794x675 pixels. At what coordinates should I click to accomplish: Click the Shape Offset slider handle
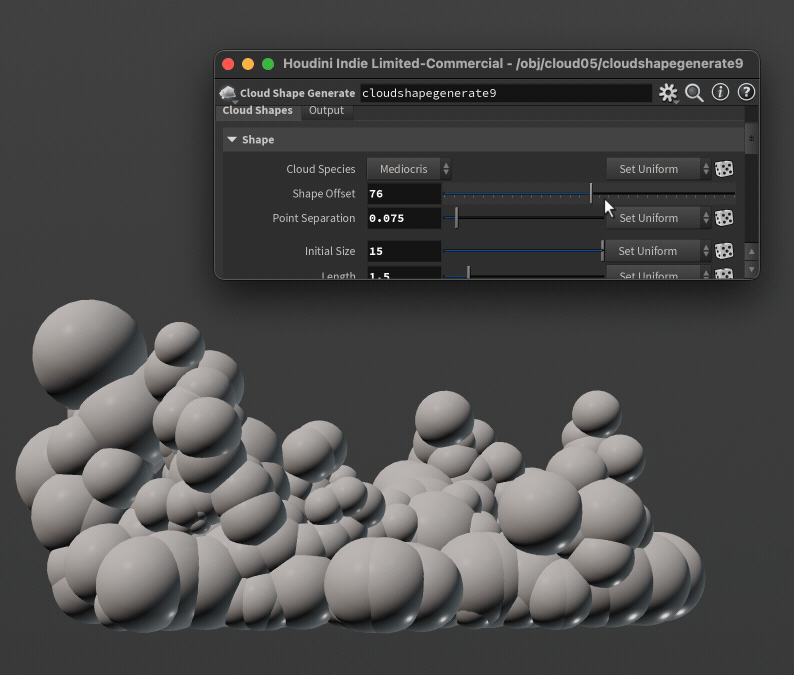pos(591,193)
